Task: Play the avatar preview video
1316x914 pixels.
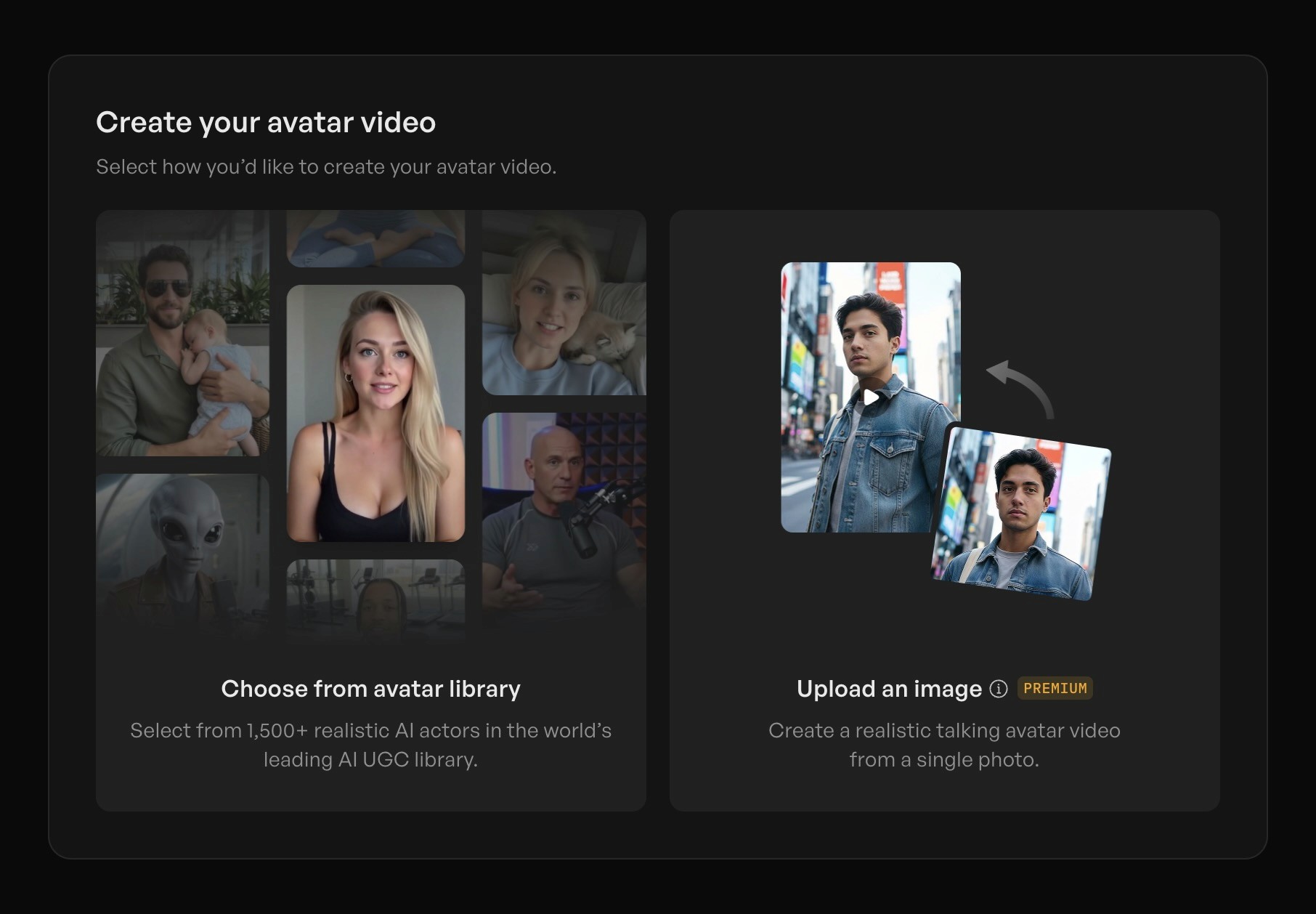Action: coord(869,397)
